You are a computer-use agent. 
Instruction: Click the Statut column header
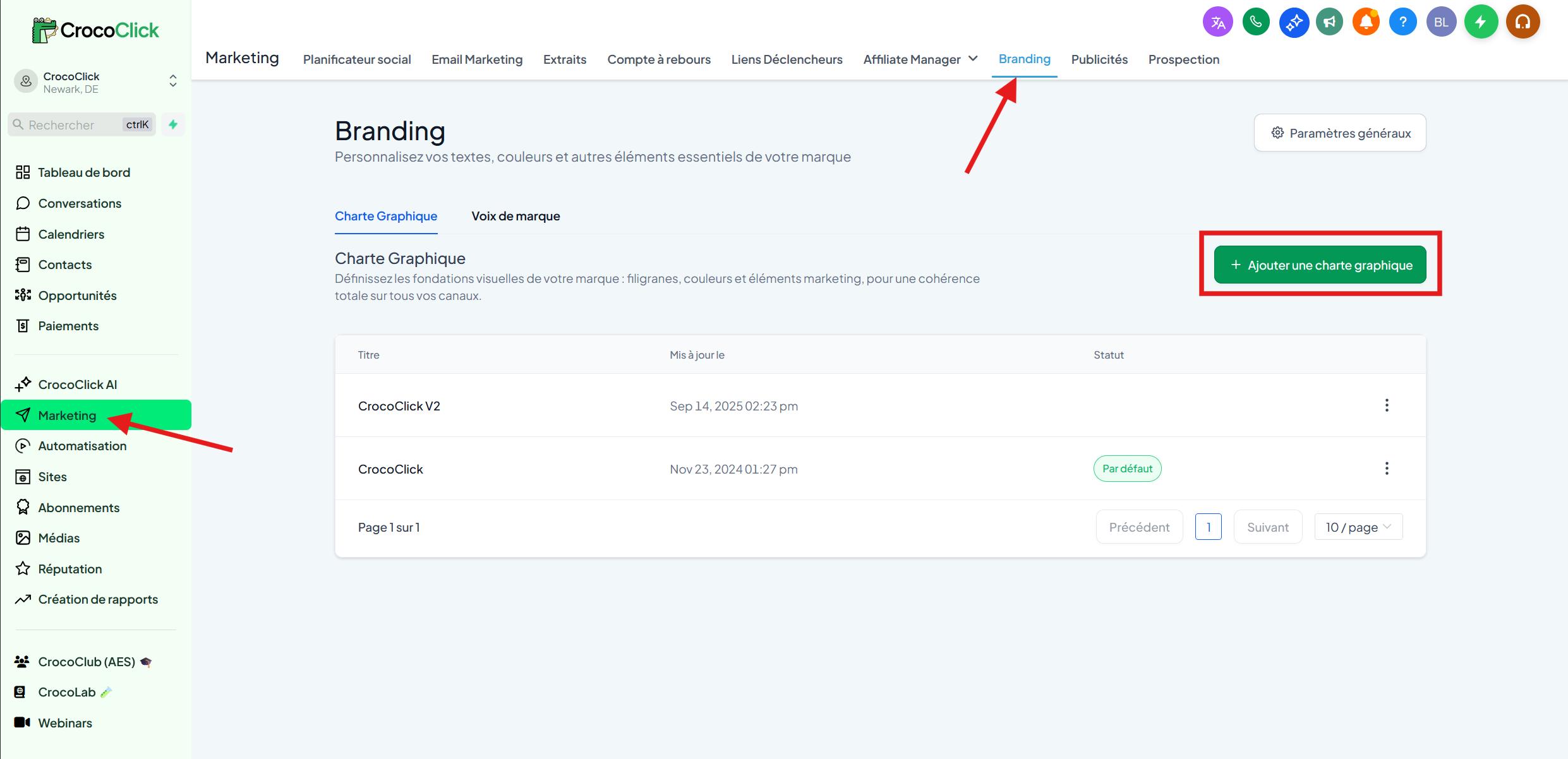point(1109,355)
